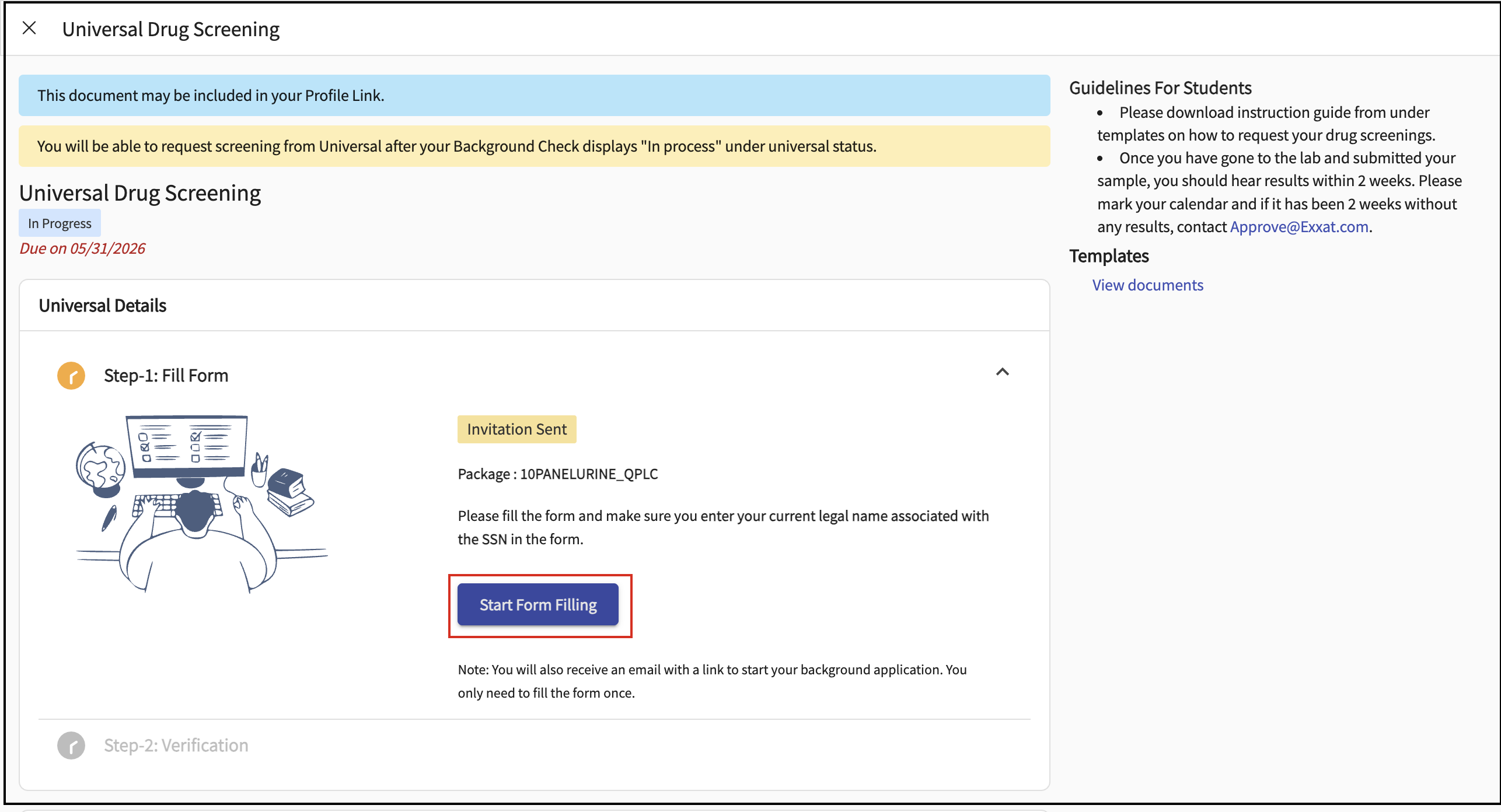The image size is (1501, 812).
Task: Click the Due on 05/31/2026 text
Action: point(82,249)
